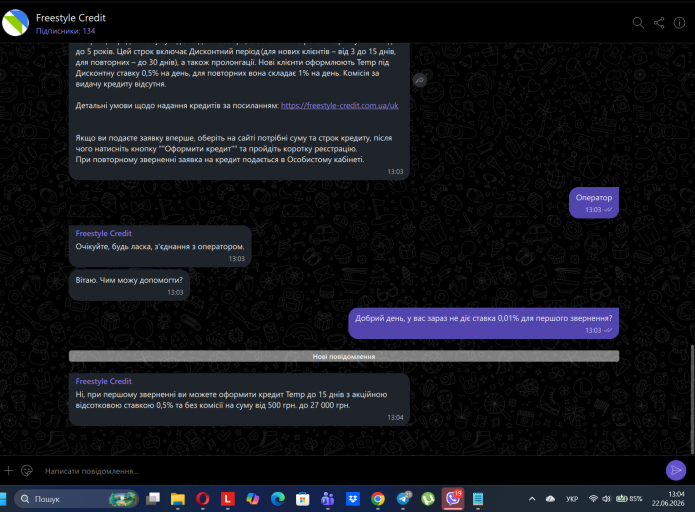Open the clock showing 13:04 and date

[668, 499]
